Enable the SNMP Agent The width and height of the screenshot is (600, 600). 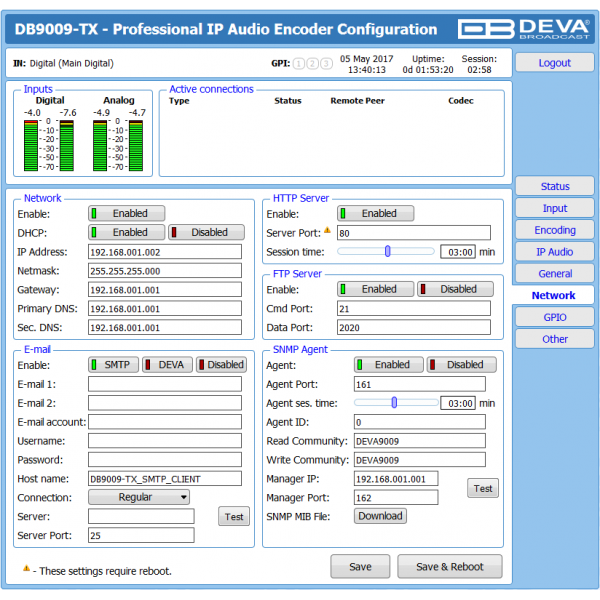pyautogui.click(x=389, y=365)
